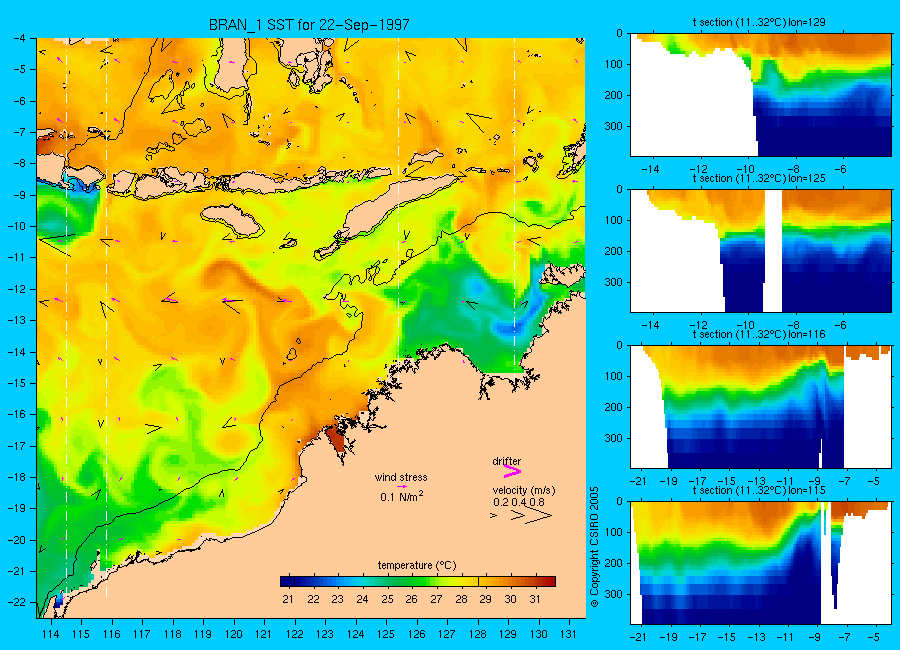Click the '© Copyright CSIRO 2005' vertical text

(x=595, y=547)
